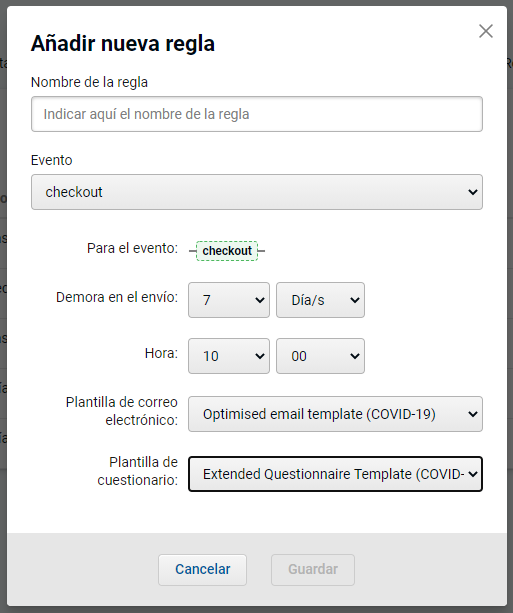Focus the Nombre de la regla input field
The height and width of the screenshot is (613, 513).
click(257, 114)
